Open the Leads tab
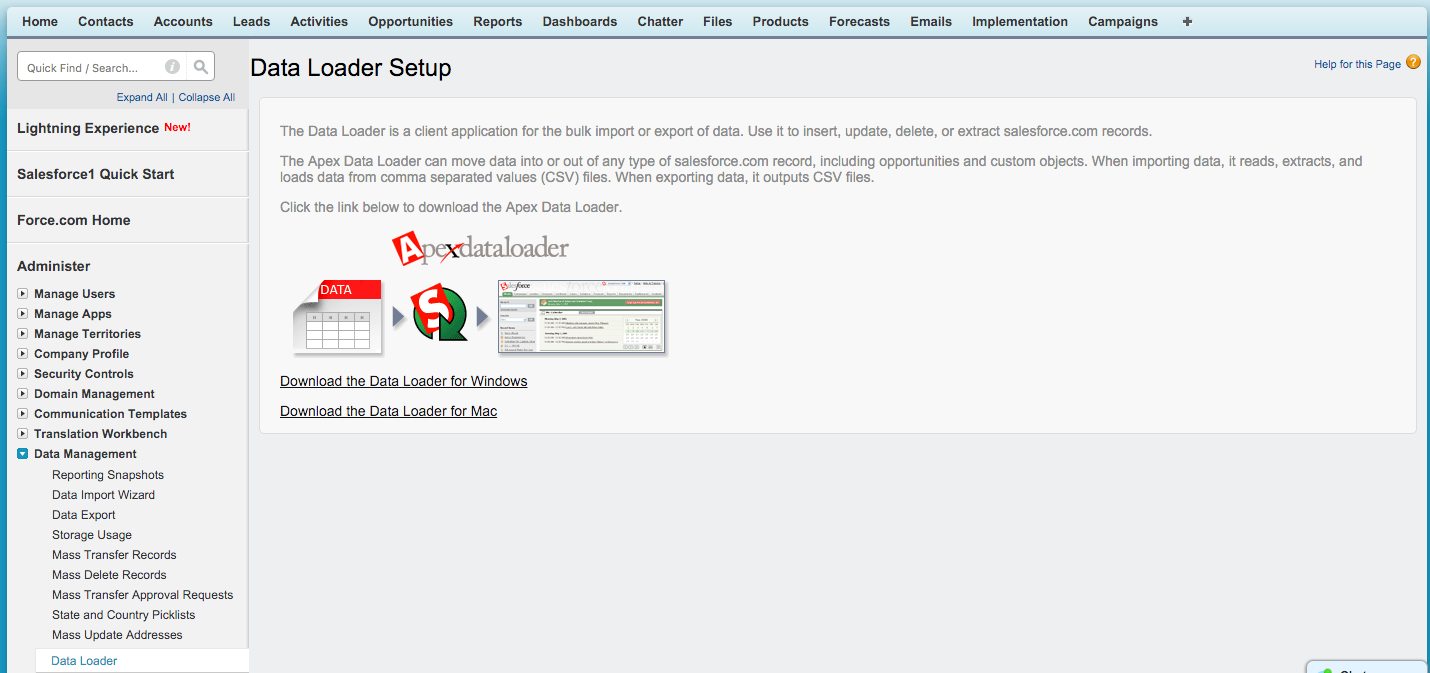The image size is (1430, 673). [x=252, y=21]
